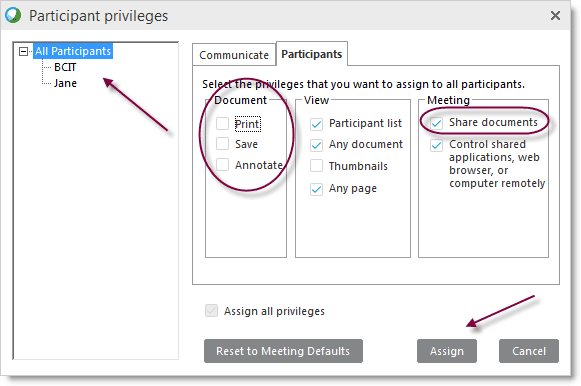The height and width of the screenshot is (386, 581).
Task: Switch to the Communicate tab
Action: tap(234, 55)
